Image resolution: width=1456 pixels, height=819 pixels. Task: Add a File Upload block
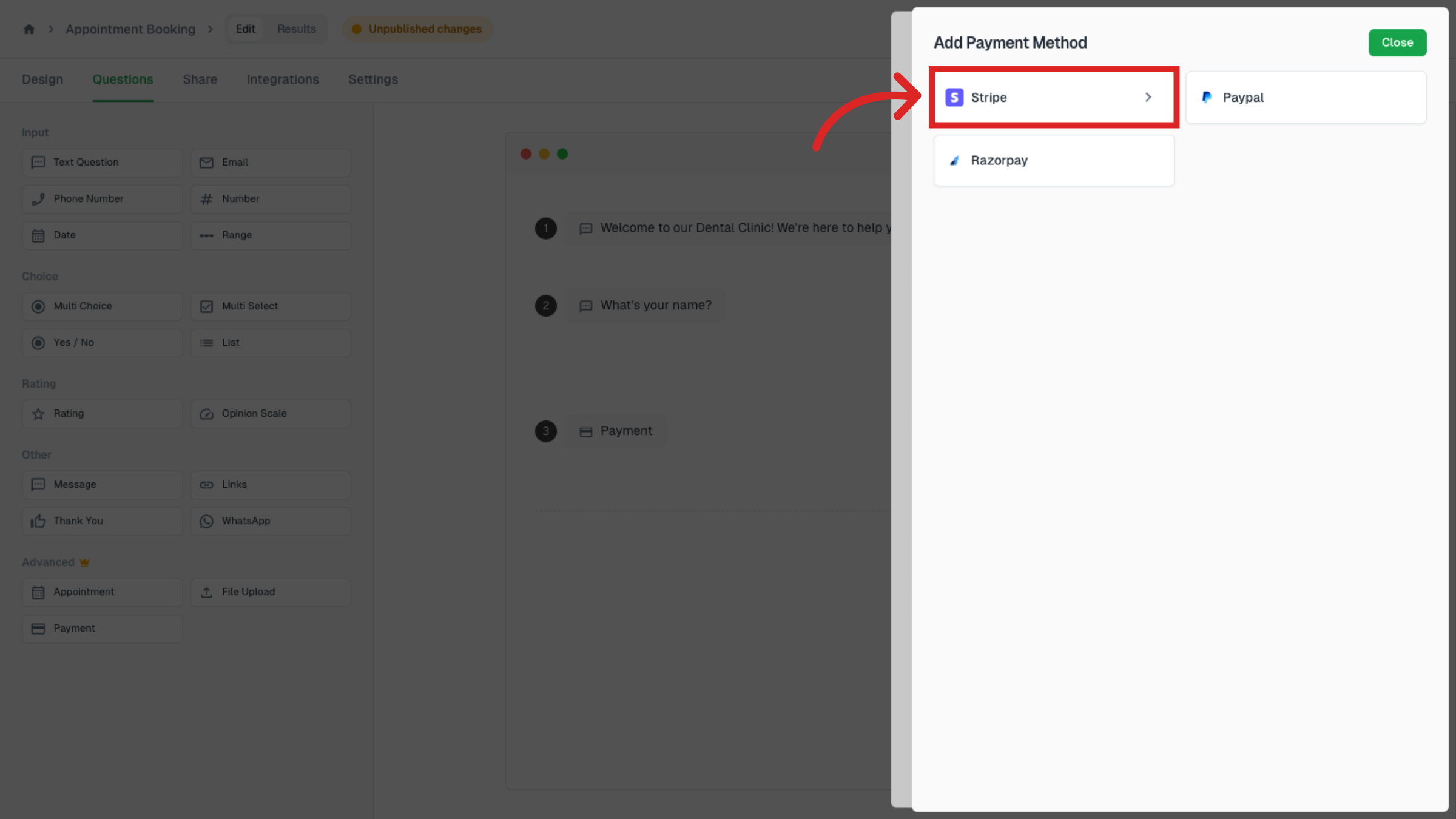pos(271,592)
